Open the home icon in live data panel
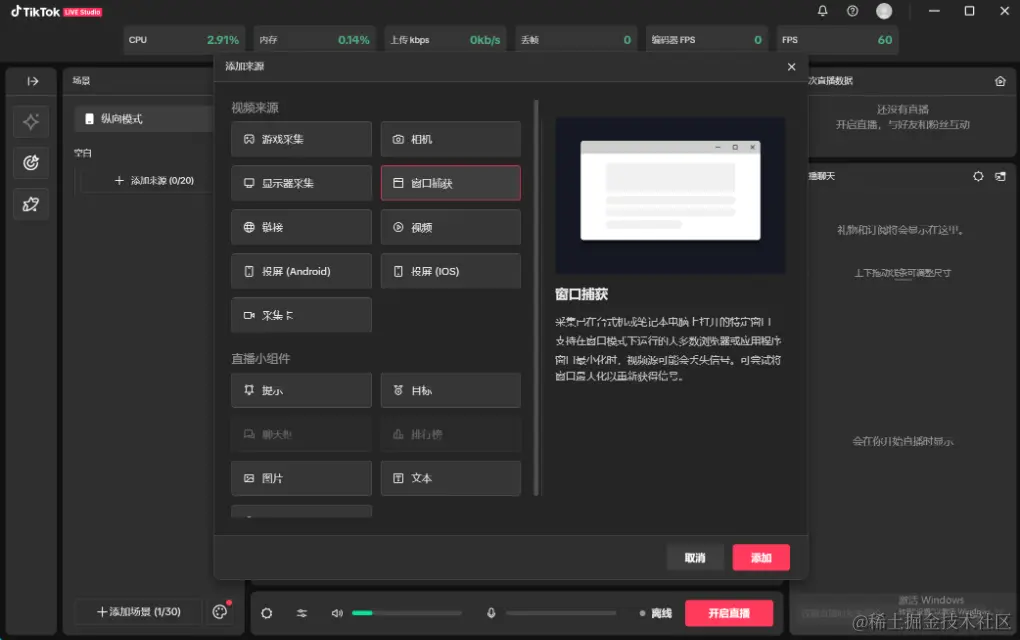Image resolution: width=1020 pixels, height=640 pixels. tap(1000, 81)
